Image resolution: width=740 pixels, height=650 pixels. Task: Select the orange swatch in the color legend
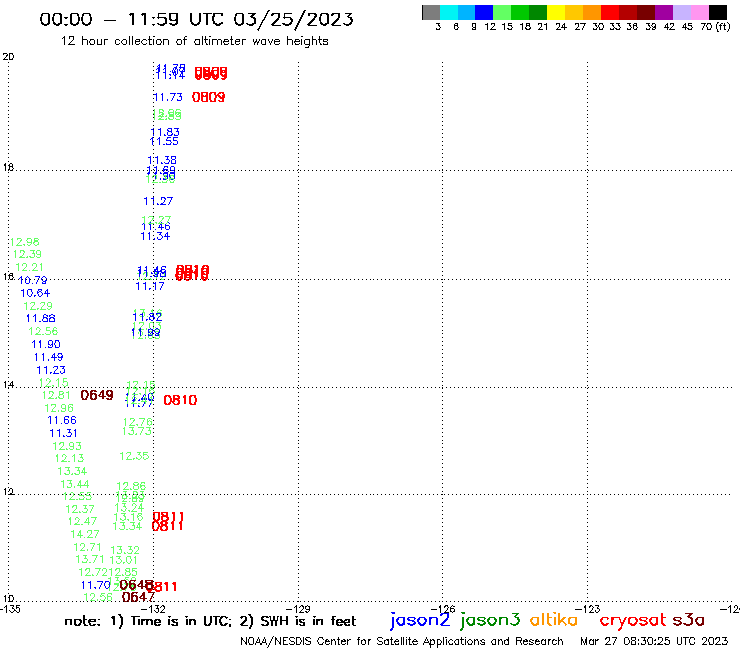pos(592,12)
